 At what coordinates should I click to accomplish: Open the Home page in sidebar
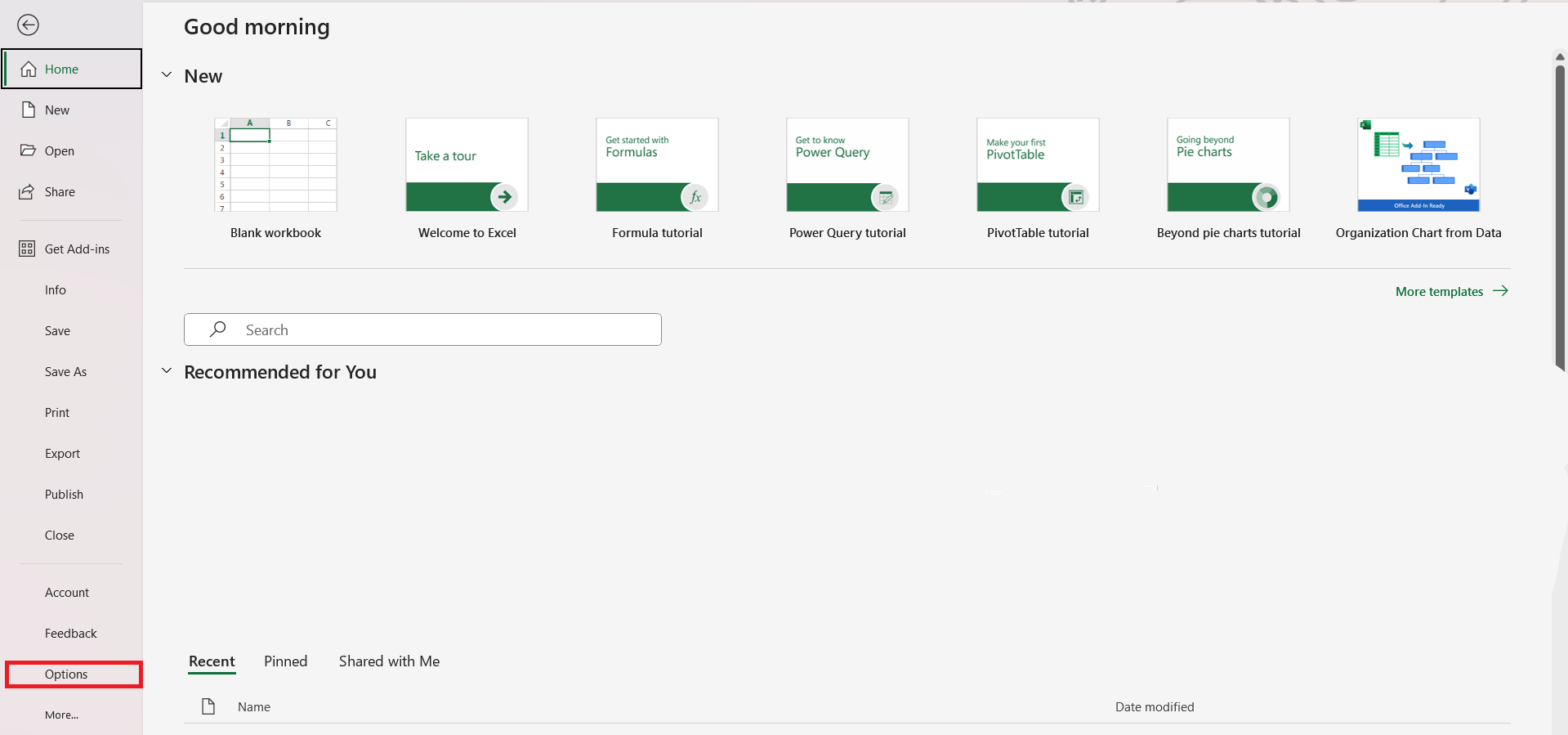click(x=72, y=69)
